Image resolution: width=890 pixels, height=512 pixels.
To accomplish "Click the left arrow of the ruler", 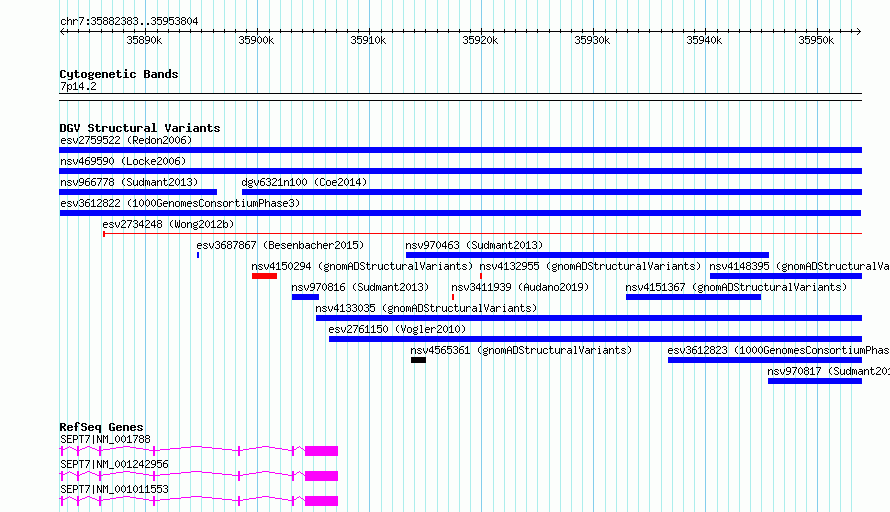I will [x=62, y=31].
